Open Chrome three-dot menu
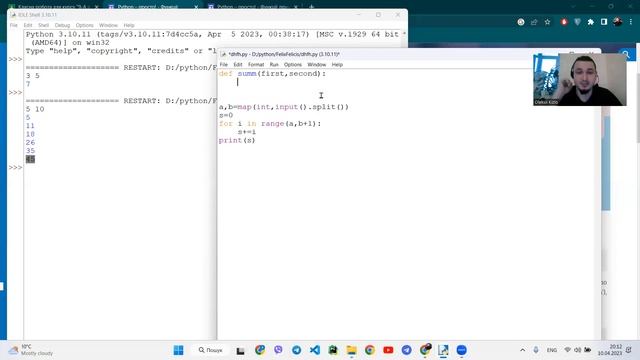Viewport: 640px width, 360px height. 631,22
